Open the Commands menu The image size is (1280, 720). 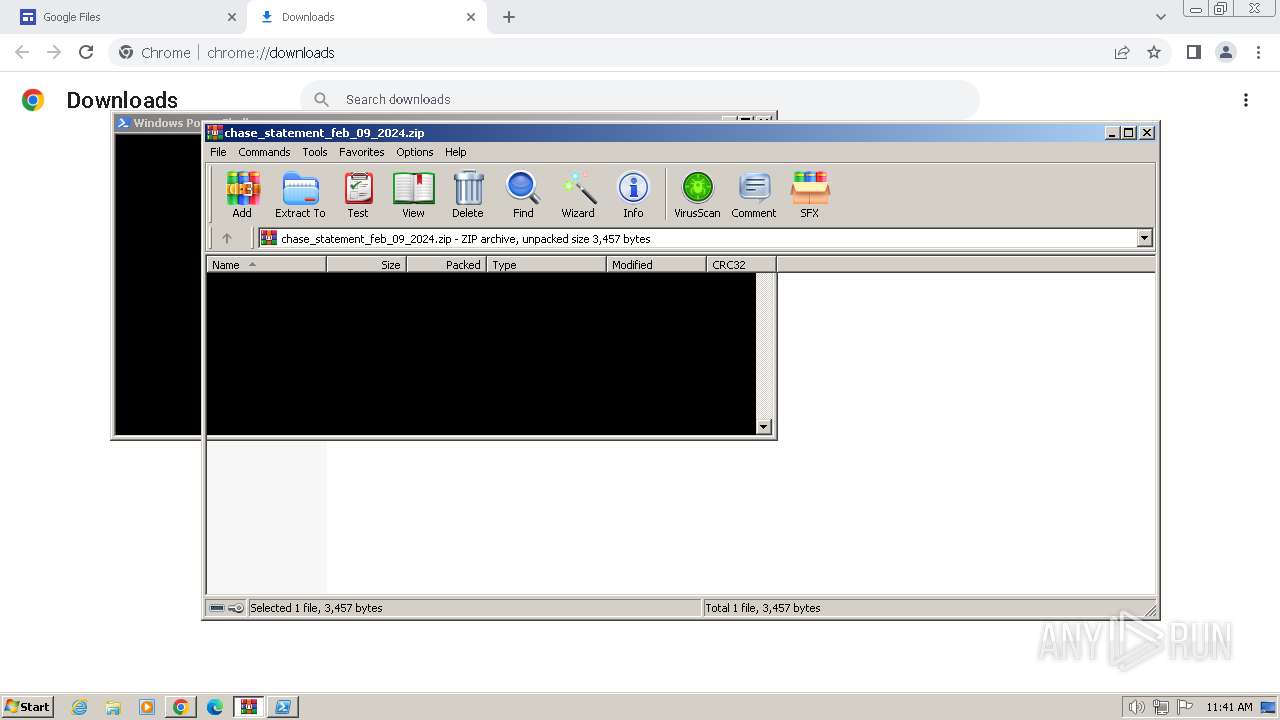[x=264, y=152]
